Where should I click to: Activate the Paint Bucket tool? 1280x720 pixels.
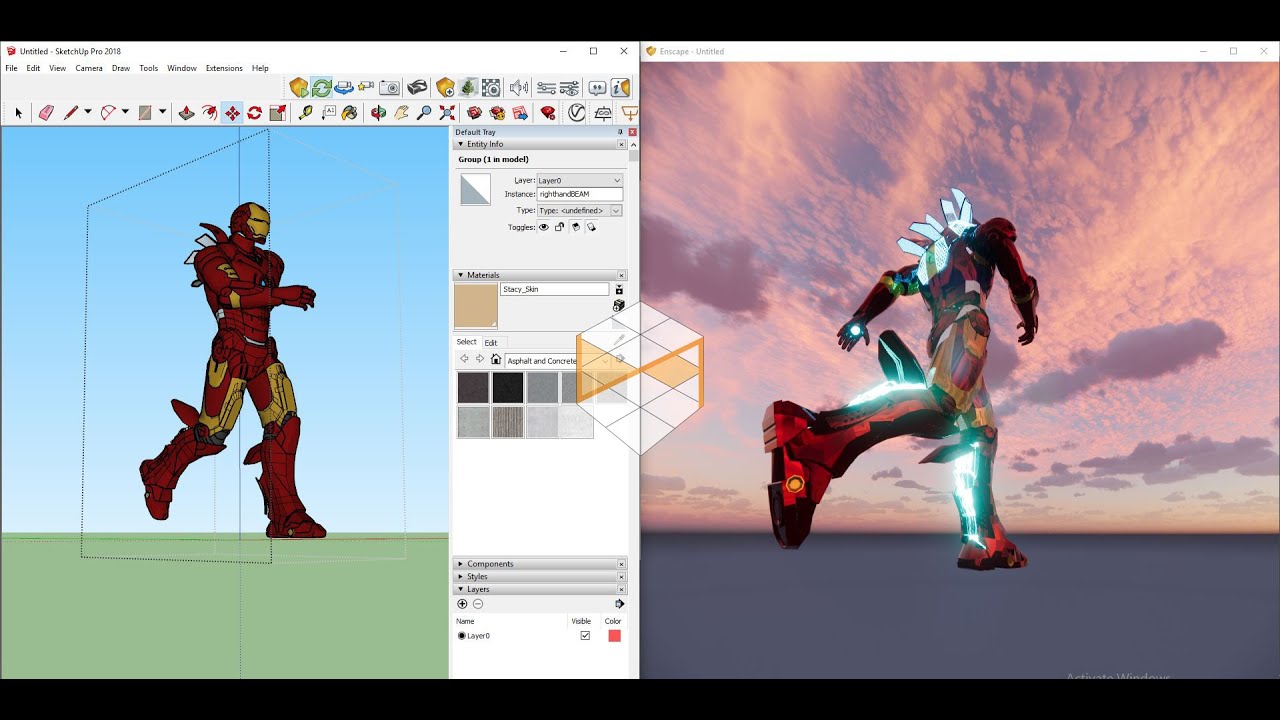[x=349, y=113]
